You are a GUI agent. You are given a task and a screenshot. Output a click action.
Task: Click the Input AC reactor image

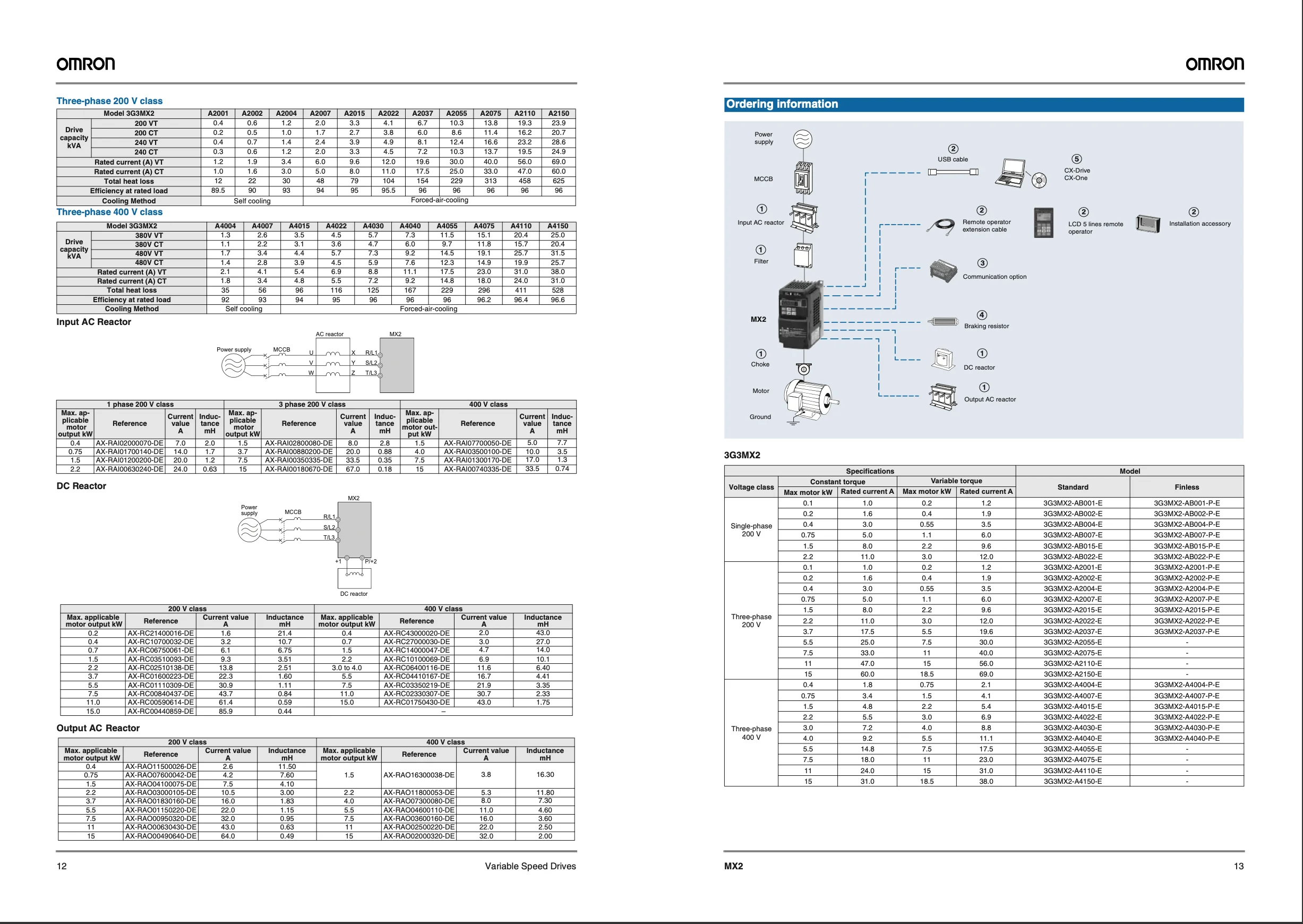(x=804, y=217)
